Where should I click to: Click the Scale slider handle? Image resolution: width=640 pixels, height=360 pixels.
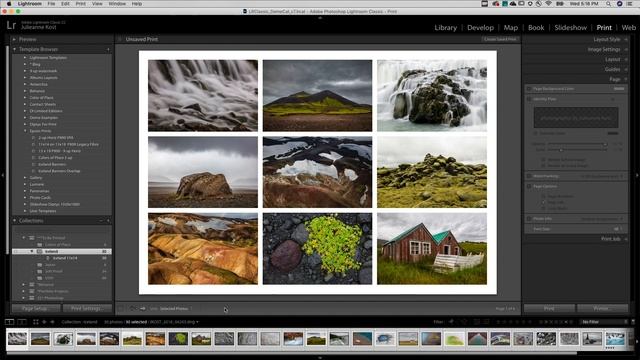(x=561, y=150)
